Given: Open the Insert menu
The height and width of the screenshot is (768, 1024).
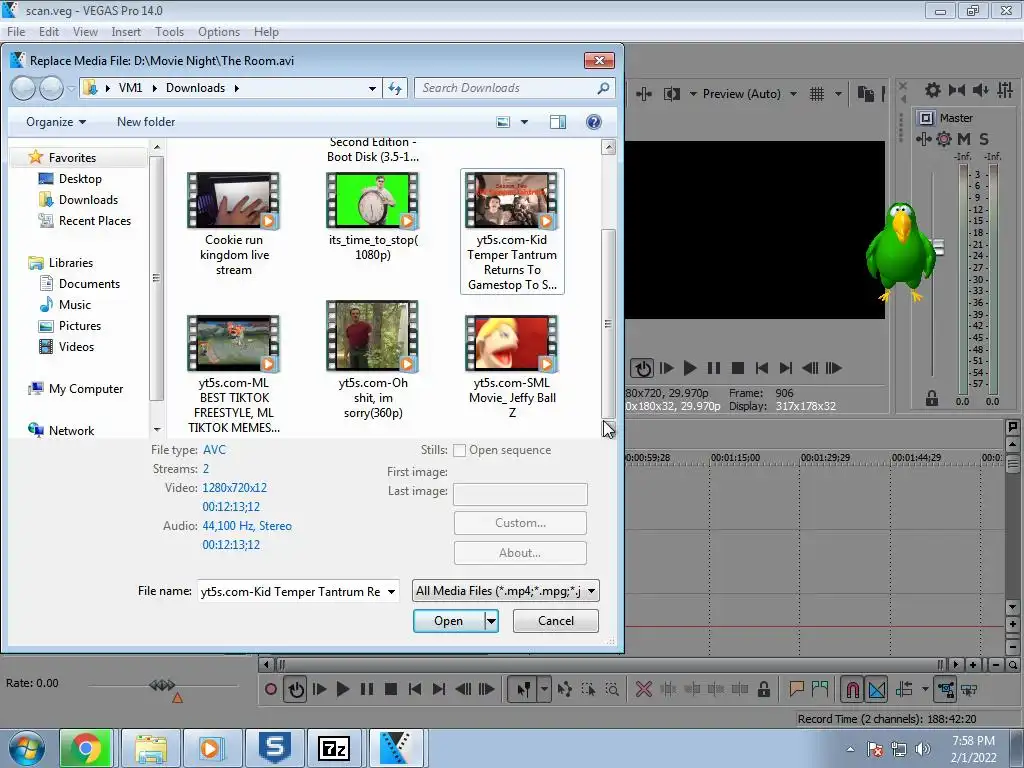Looking at the screenshot, I should [126, 32].
